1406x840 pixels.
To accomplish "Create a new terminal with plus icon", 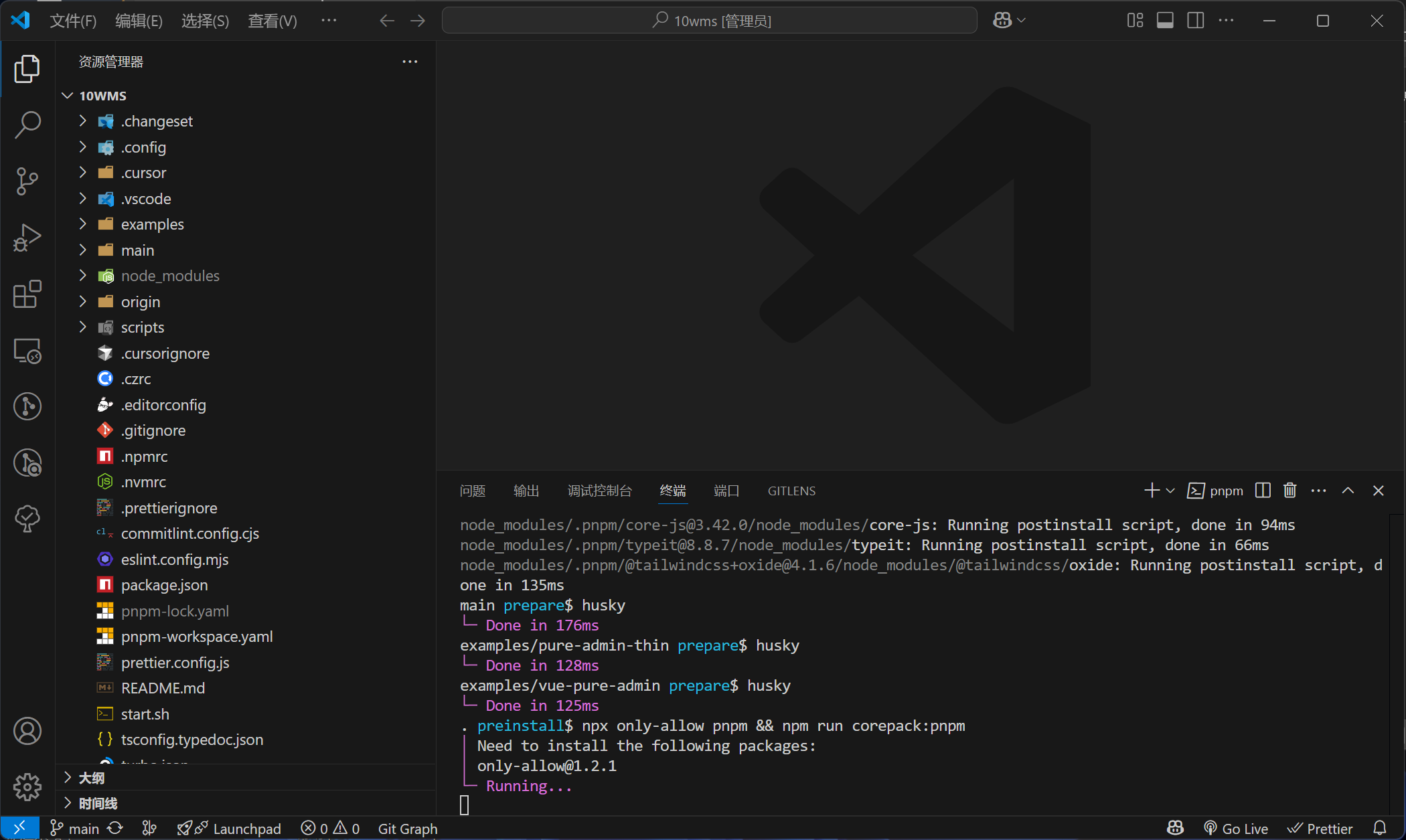I will tap(1152, 491).
